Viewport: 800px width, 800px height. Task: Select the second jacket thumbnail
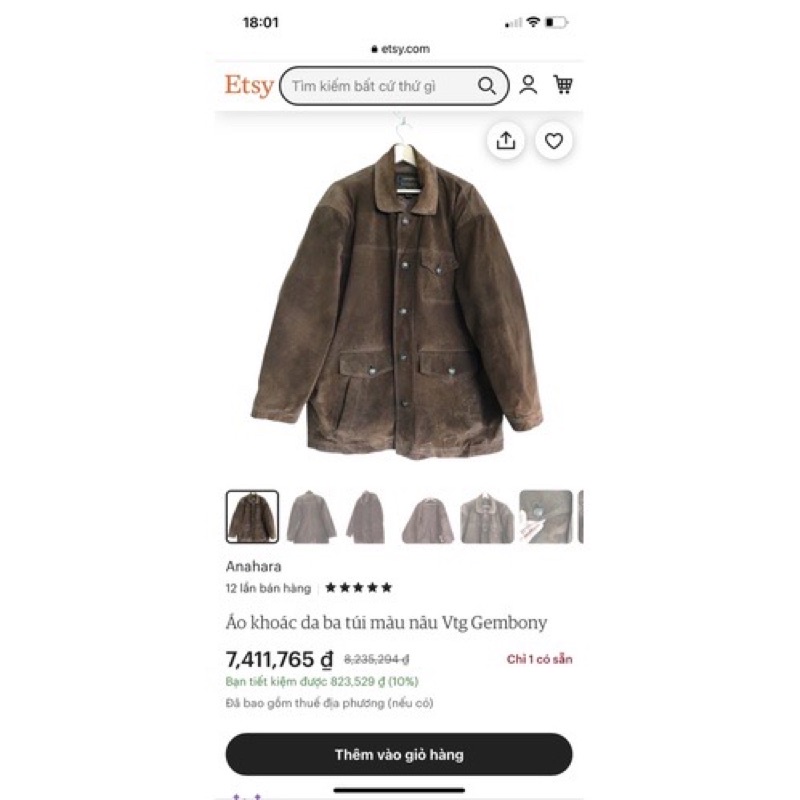tap(311, 517)
